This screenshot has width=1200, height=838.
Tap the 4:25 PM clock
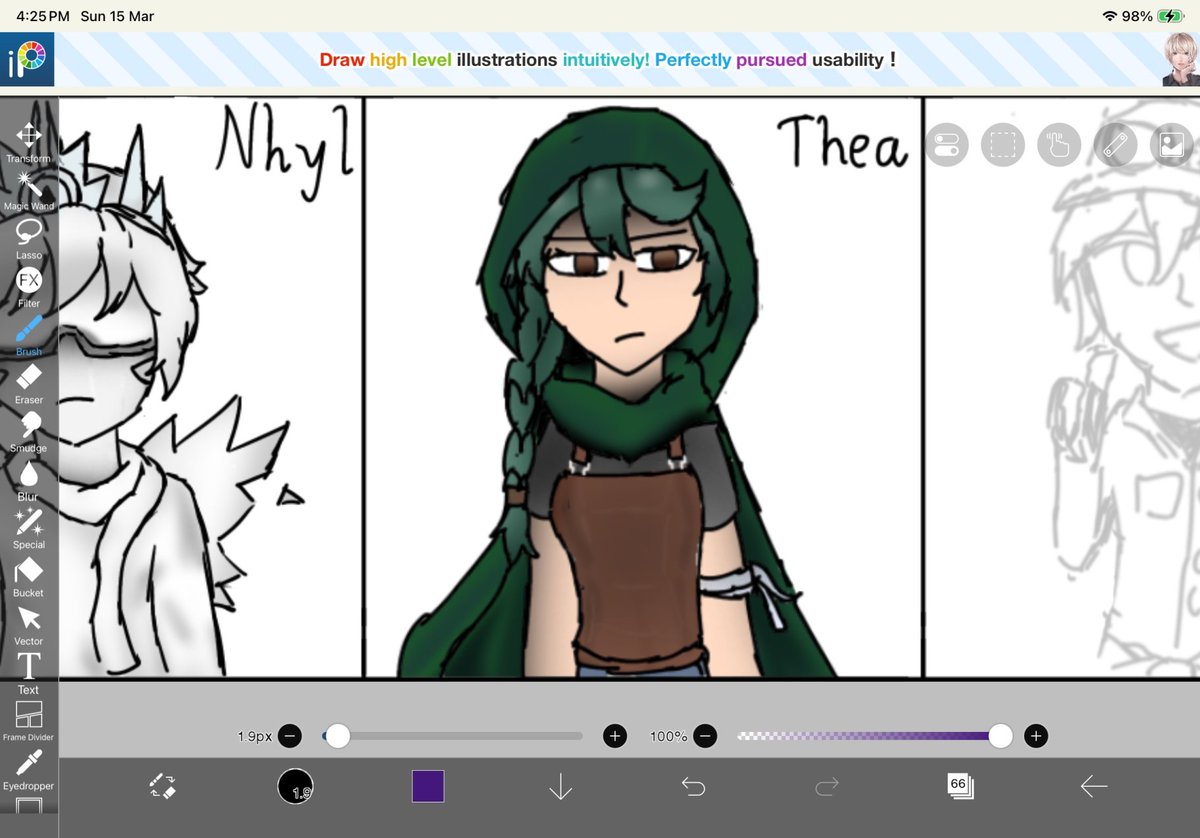click(44, 16)
